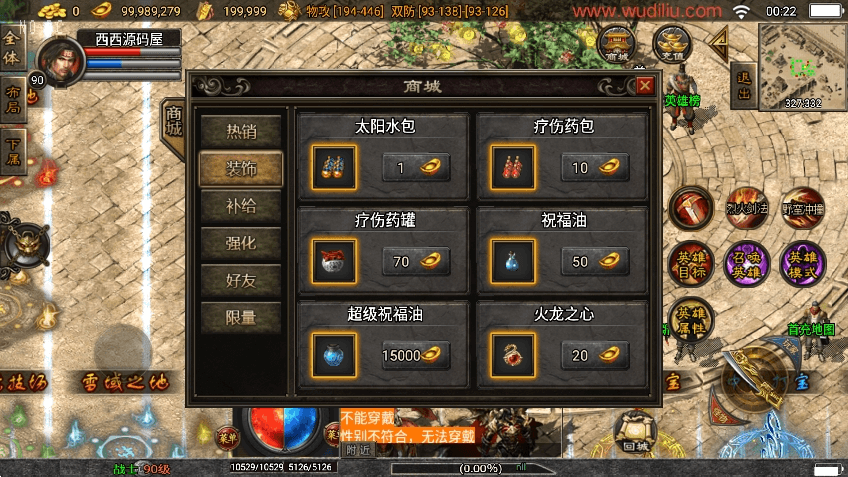Tap the 回城 return to town icon
This screenshot has width=848, height=477.
(635, 433)
